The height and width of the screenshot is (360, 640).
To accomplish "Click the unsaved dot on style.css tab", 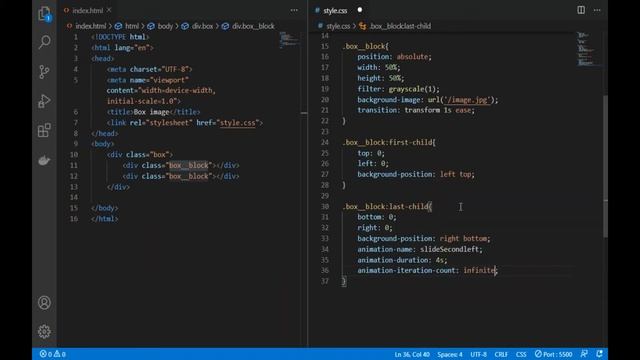I will (360, 10).
